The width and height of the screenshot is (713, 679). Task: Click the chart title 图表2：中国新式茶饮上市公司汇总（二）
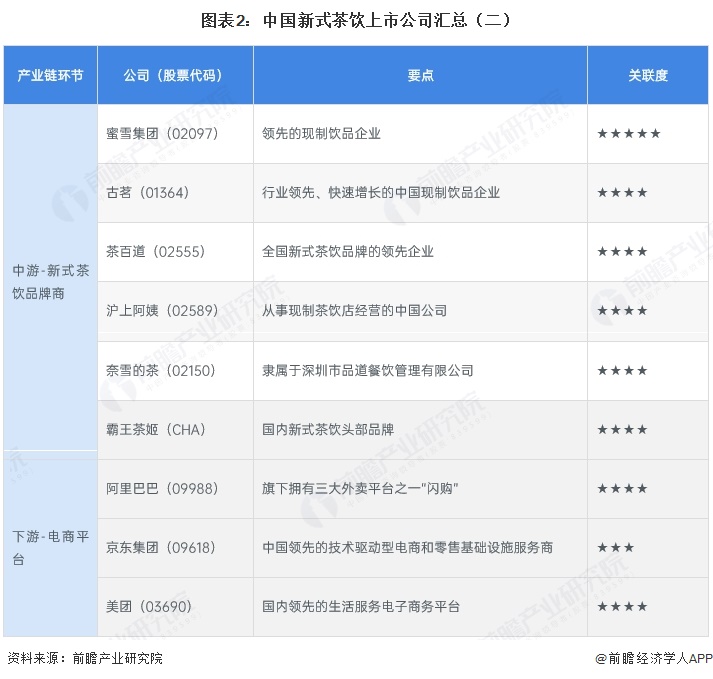pos(356,20)
